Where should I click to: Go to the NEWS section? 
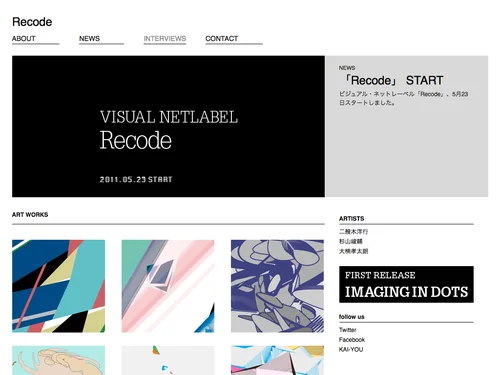pos(89,39)
